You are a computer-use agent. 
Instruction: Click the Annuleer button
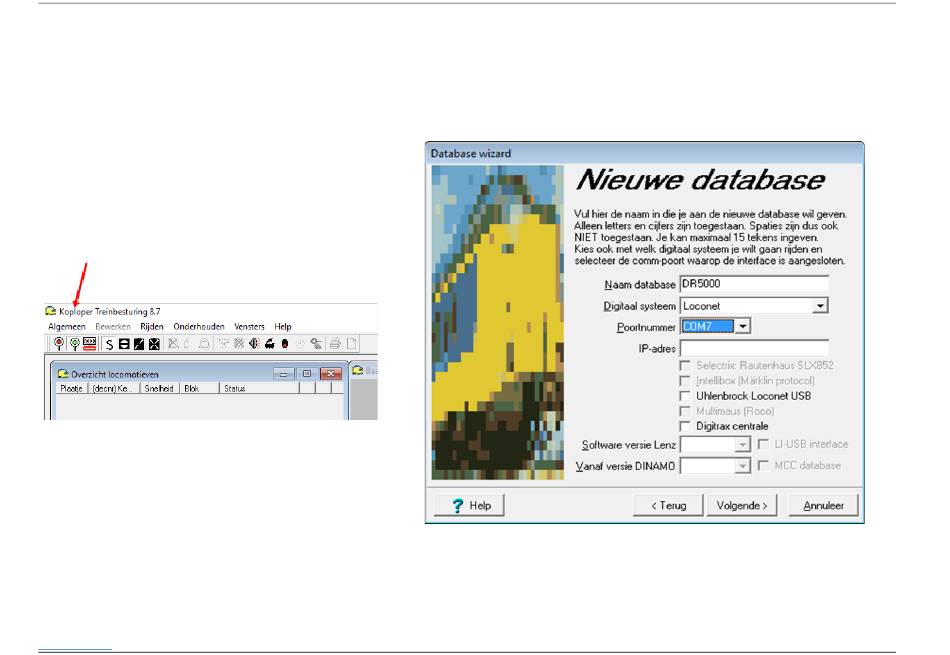point(823,505)
